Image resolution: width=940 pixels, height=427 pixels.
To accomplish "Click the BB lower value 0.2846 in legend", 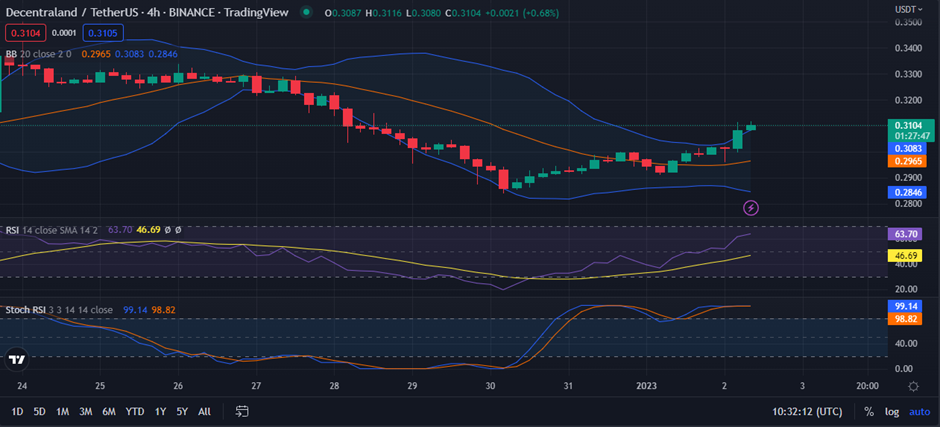I will coord(163,54).
